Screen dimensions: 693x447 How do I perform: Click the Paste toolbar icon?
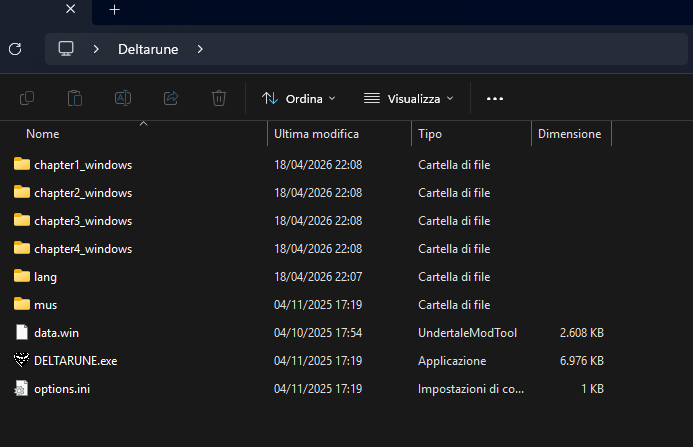[x=75, y=98]
